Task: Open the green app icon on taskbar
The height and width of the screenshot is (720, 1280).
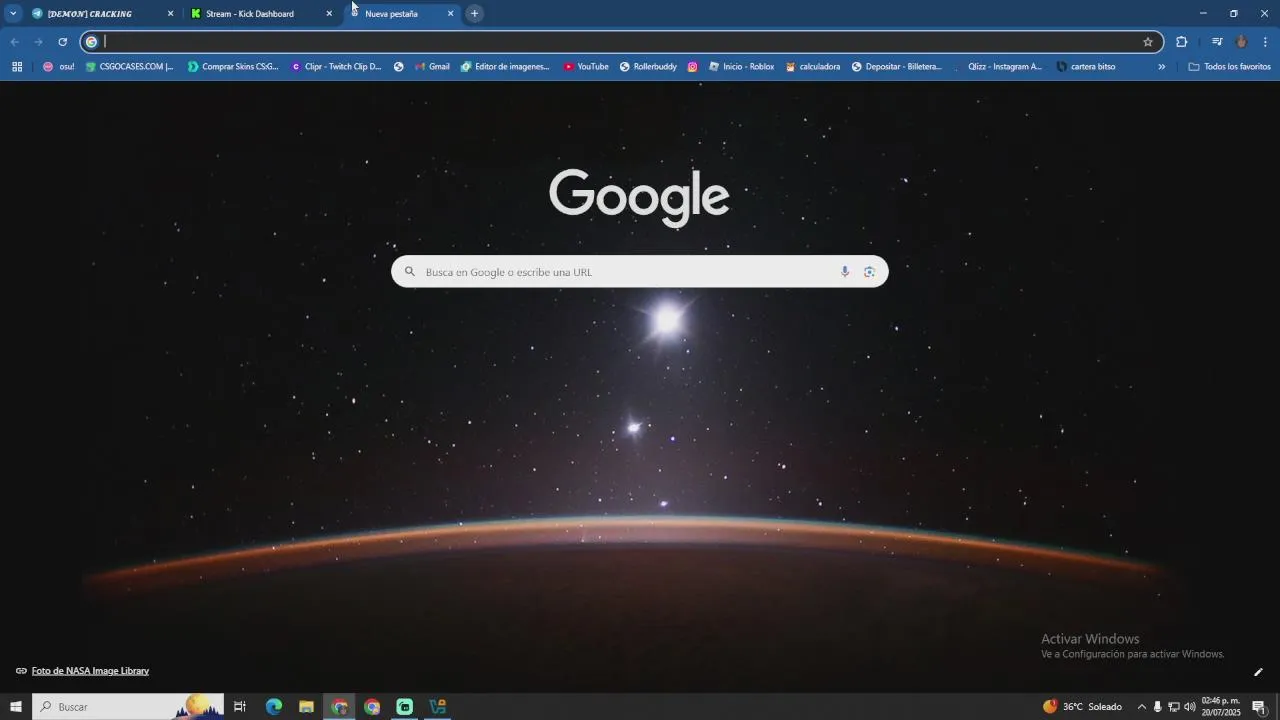Action: coord(405,707)
